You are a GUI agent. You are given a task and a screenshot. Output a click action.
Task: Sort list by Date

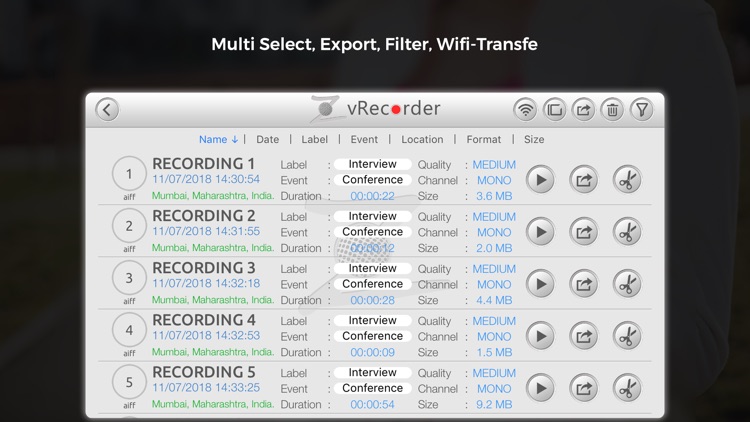(267, 139)
